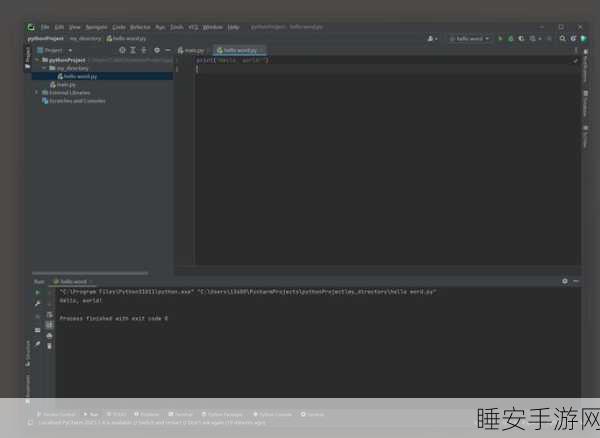Click the pin icon in Run panel
Screen dimensions: 600x438
(38, 344)
